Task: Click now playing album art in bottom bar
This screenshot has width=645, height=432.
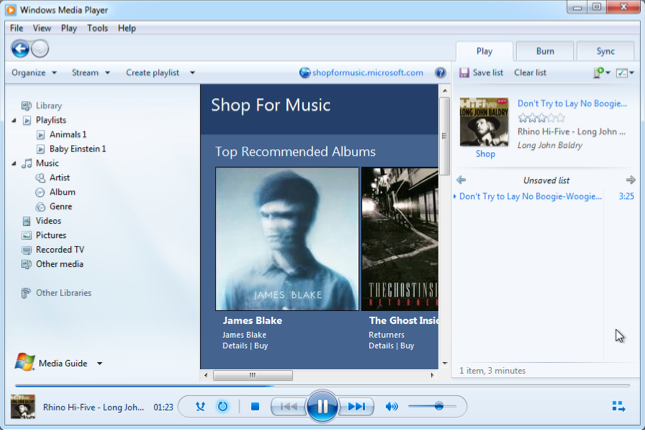Action: (x=23, y=406)
